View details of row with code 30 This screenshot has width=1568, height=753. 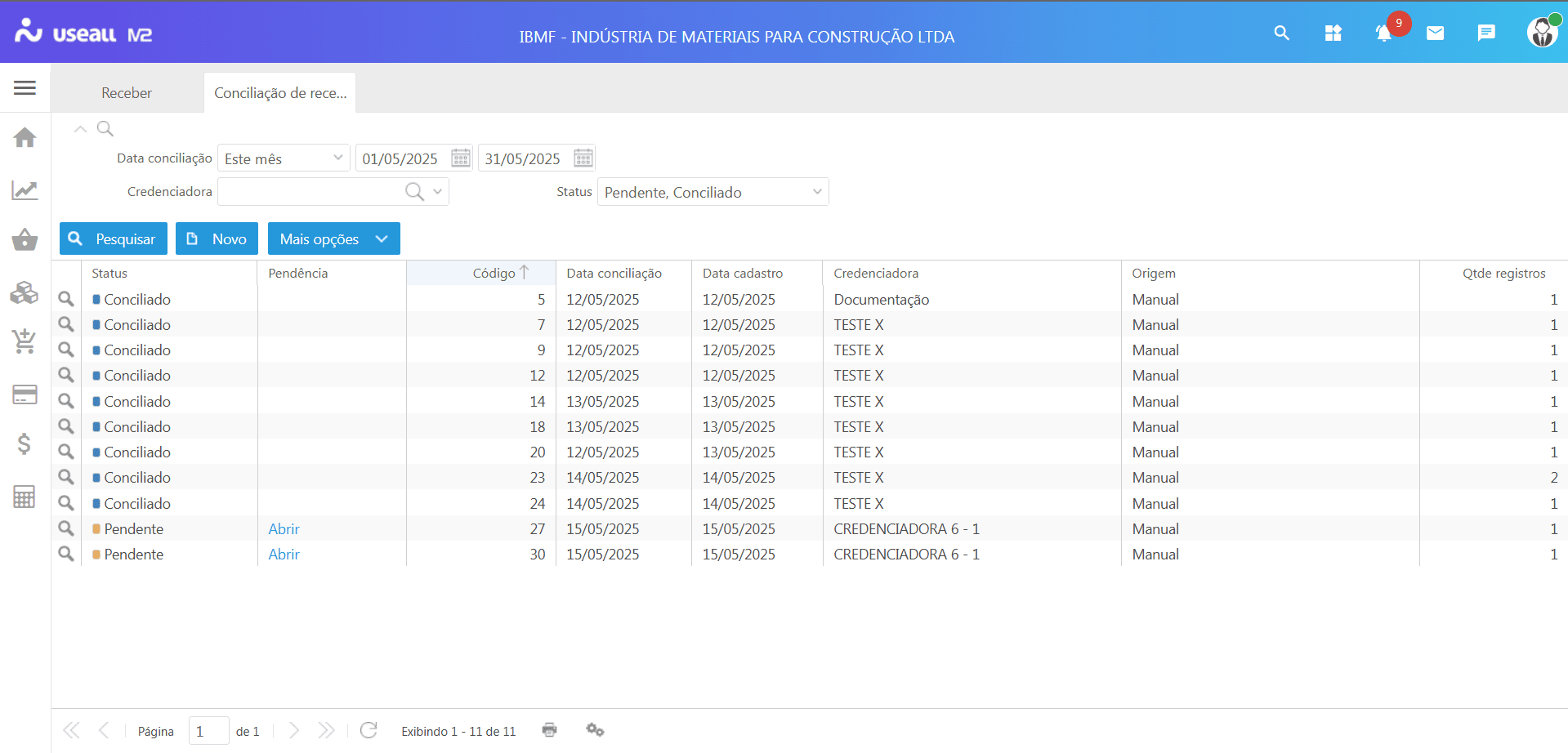(x=66, y=554)
